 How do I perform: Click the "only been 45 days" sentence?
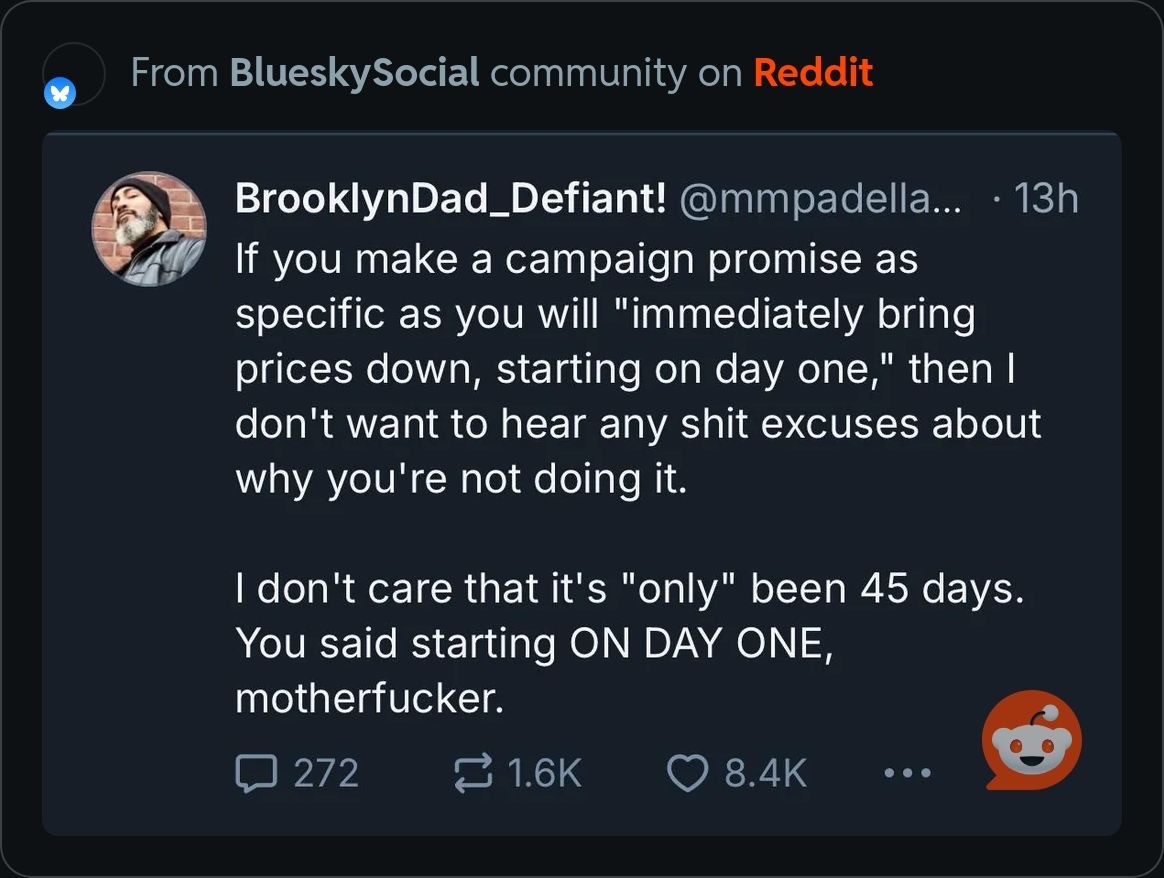click(x=630, y=588)
